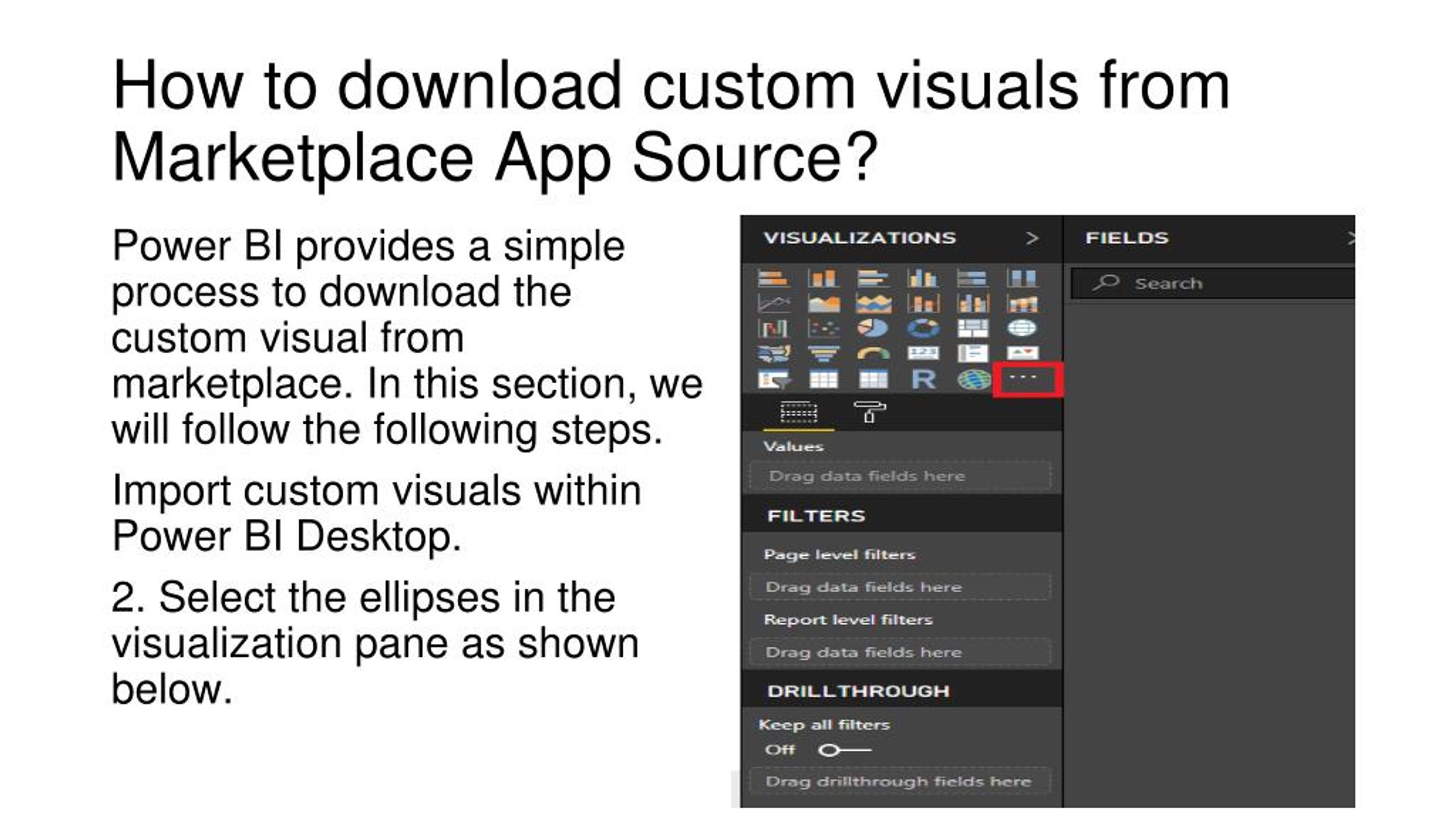Click the Page level filters drop well
The height and width of the screenshot is (819, 1456).
(x=900, y=586)
